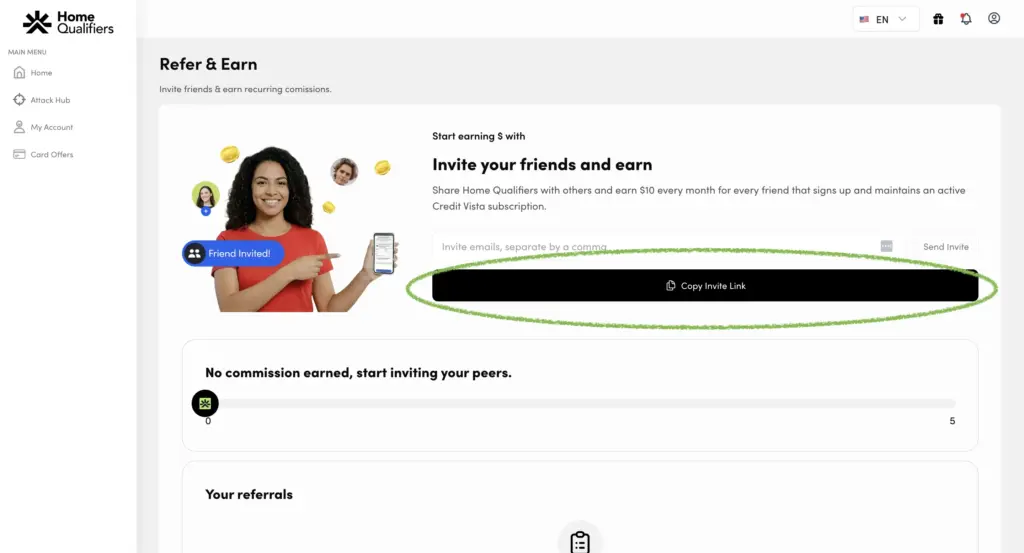The image size is (1024, 553).
Task: Open the gift rewards icon
Action: point(938,19)
